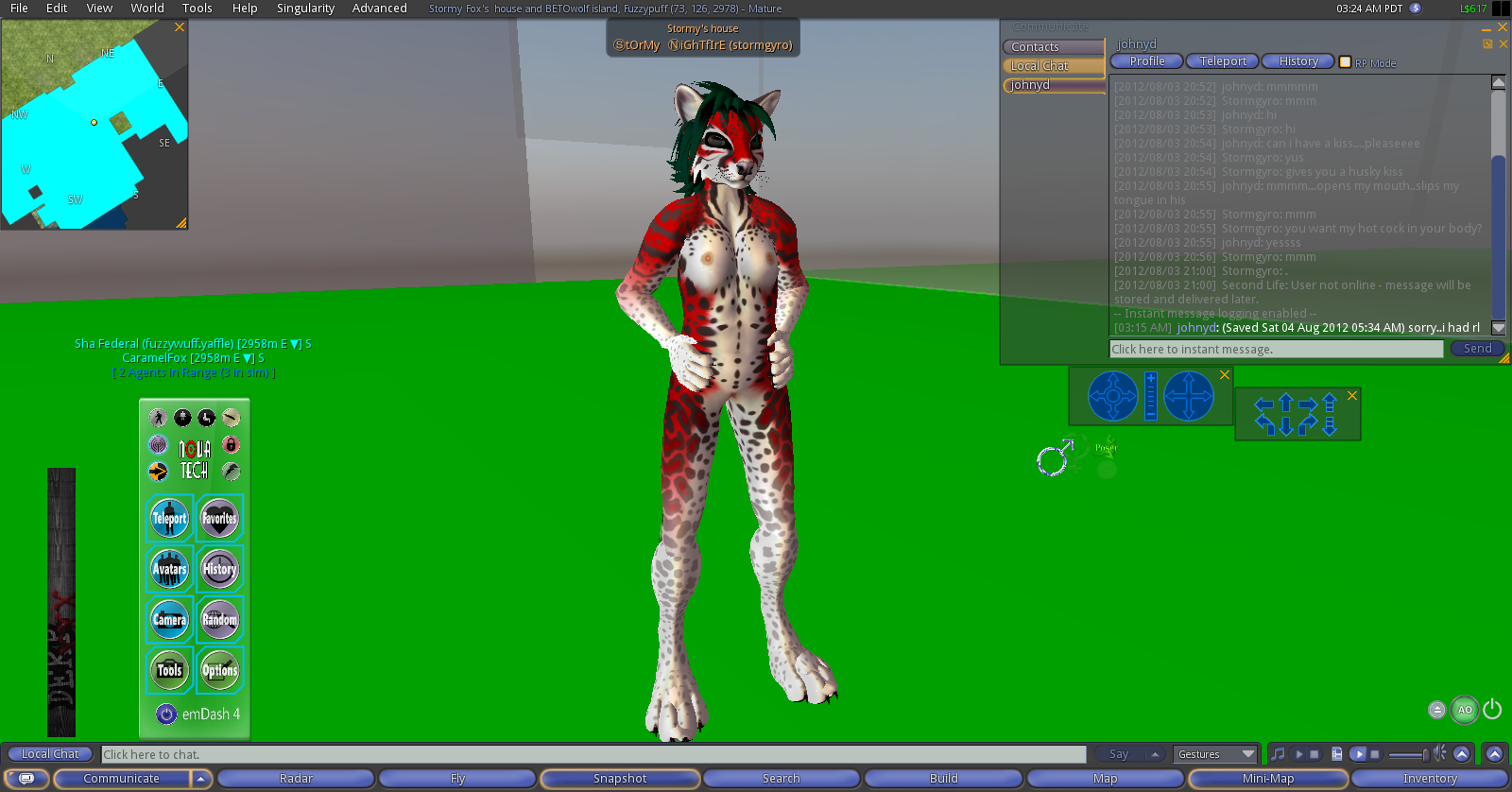
Task: Enable the RP Mode checkbox
Action: [x=1345, y=62]
